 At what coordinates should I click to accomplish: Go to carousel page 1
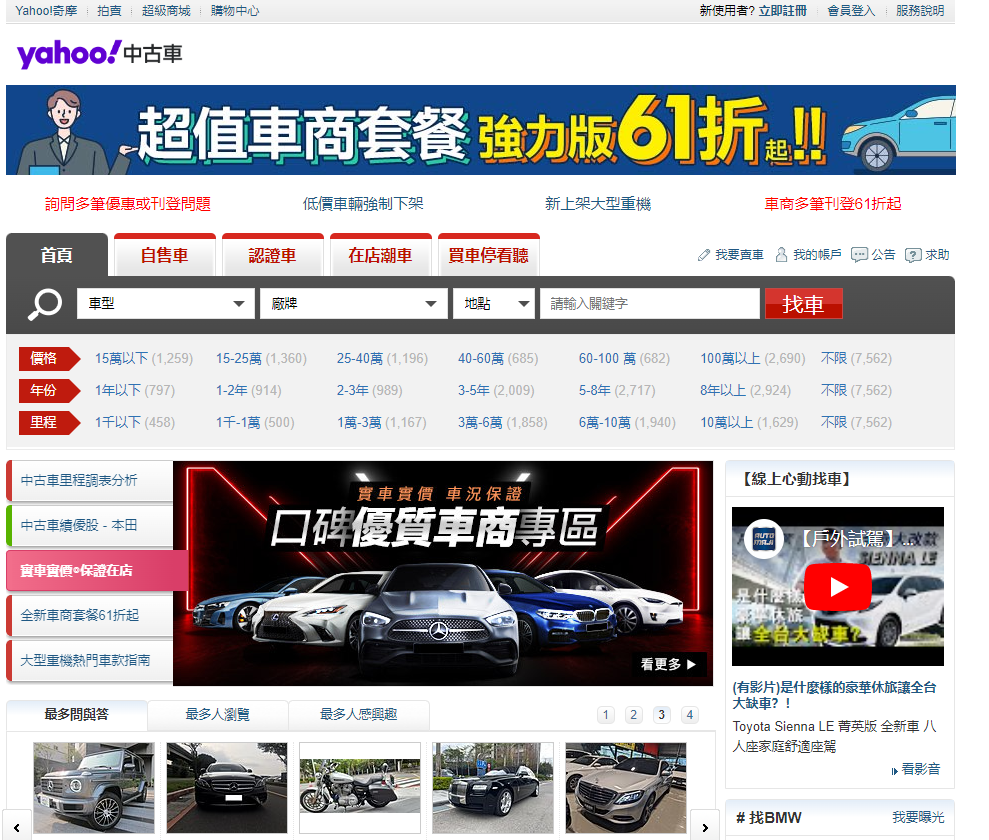pos(606,715)
